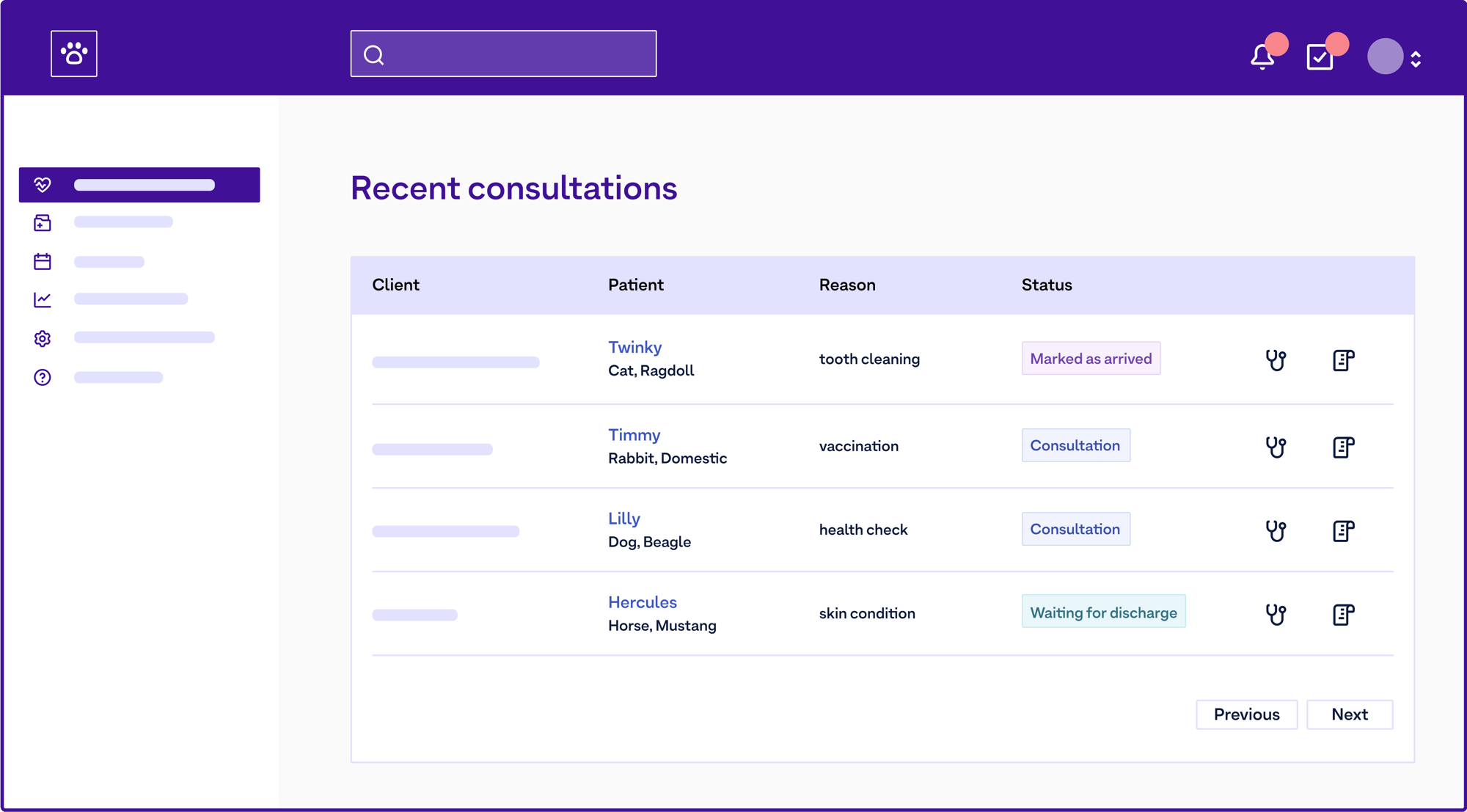Click the Waiting for discharge status badge
The height and width of the screenshot is (812, 1467).
point(1103,612)
